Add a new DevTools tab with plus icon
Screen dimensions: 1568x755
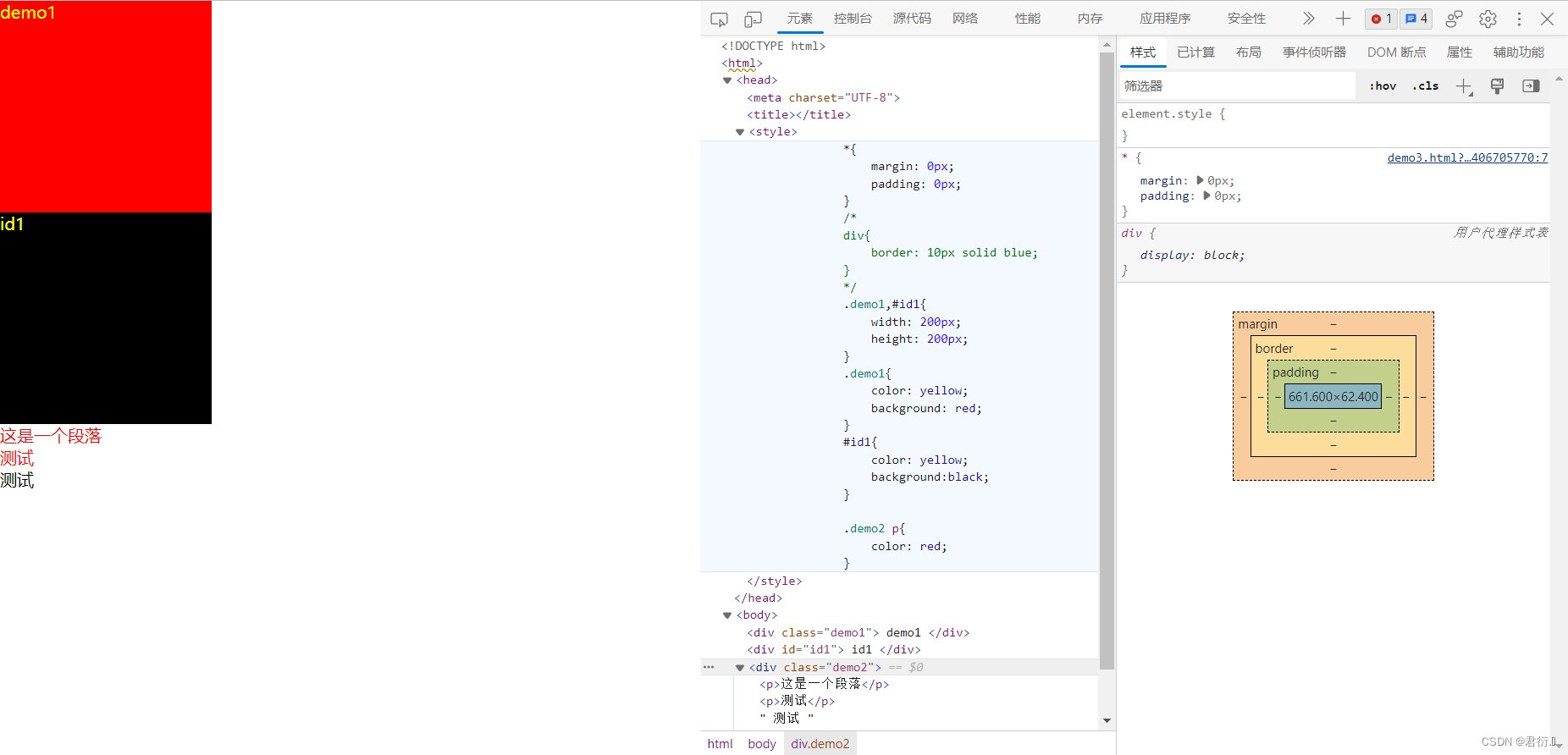point(1343,19)
